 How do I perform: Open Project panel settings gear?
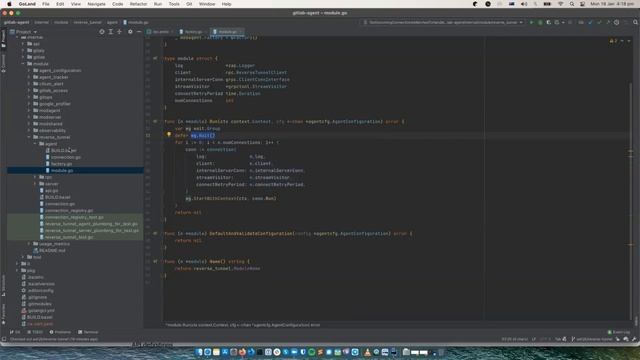click(130, 31)
